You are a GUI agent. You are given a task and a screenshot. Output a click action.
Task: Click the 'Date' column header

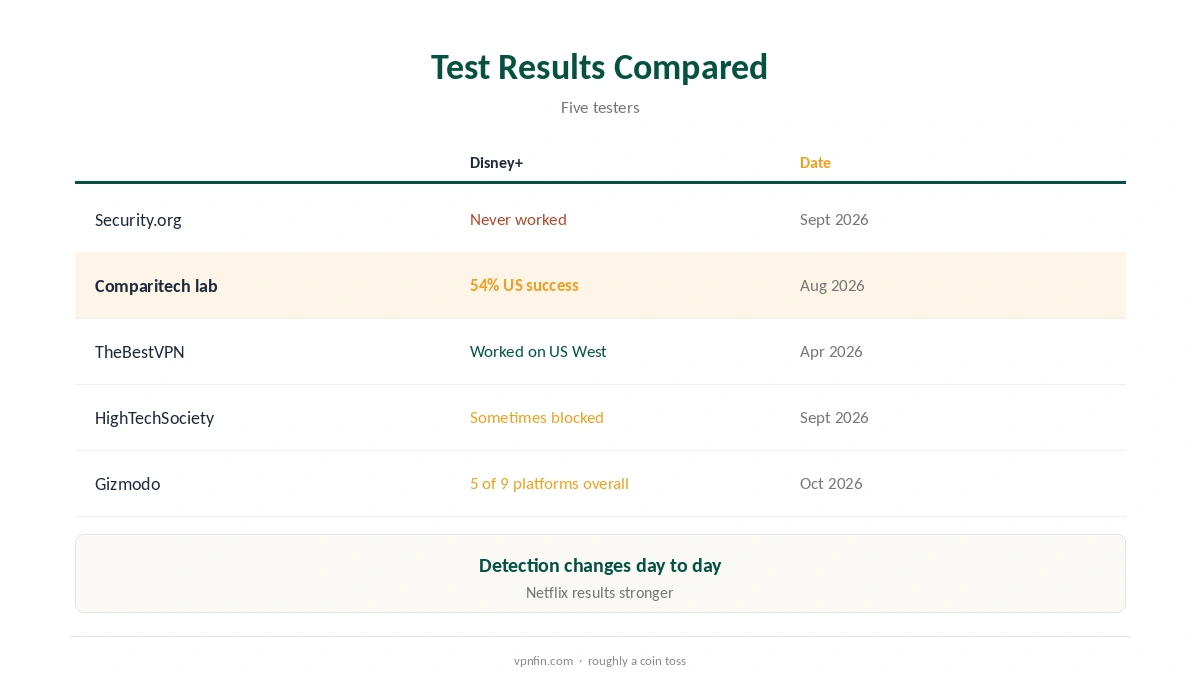815,163
